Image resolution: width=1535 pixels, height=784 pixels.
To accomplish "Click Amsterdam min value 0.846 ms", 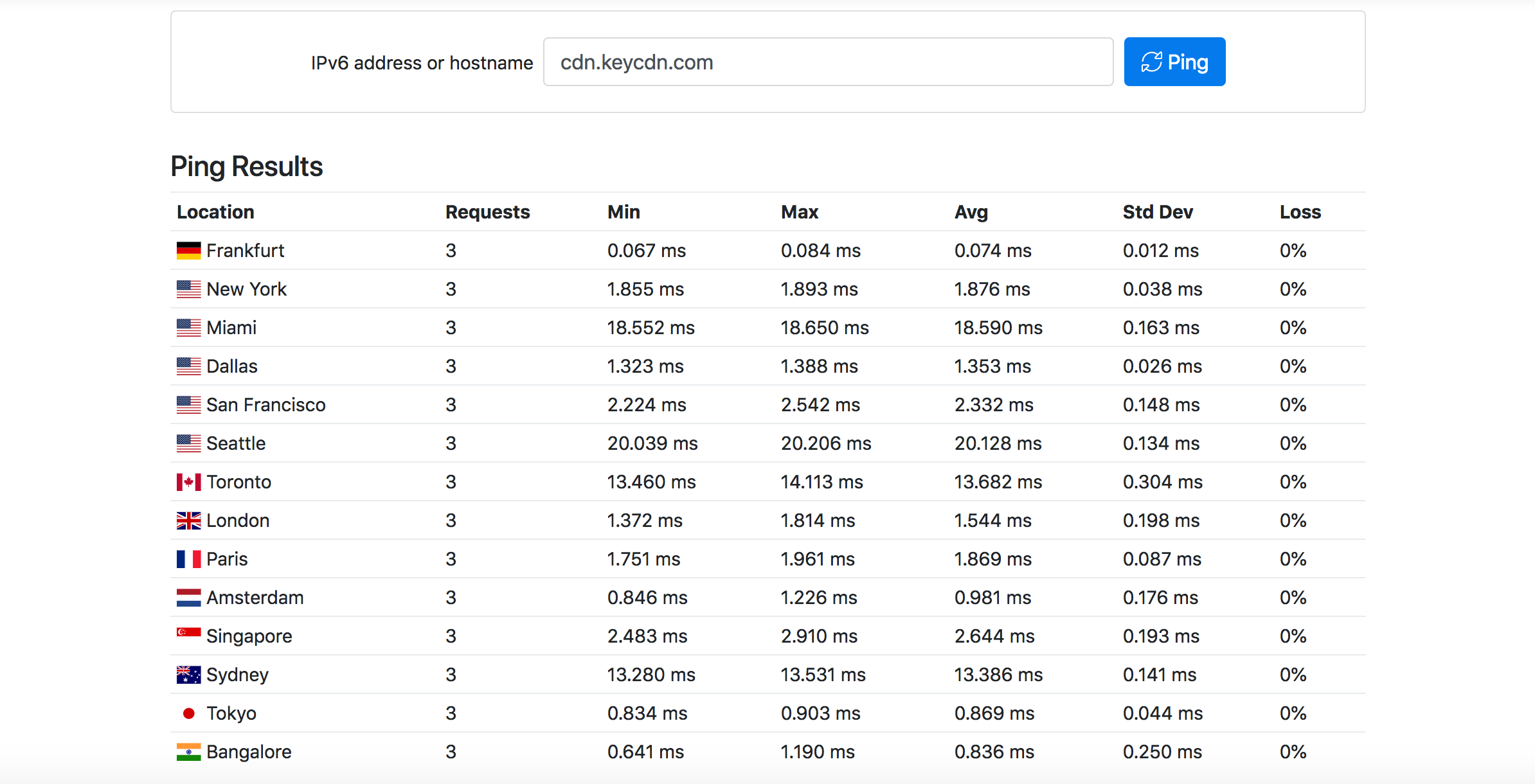I will 647,598.
